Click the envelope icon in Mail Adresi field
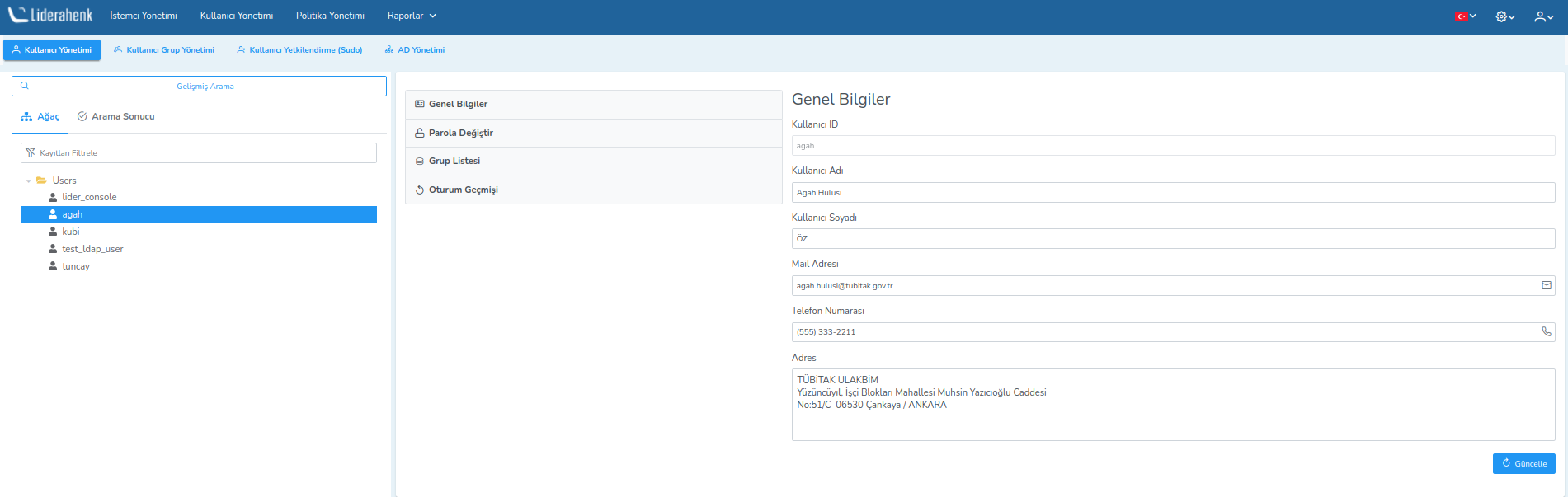This screenshot has width=1568, height=497. click(x=1546, y=285)
